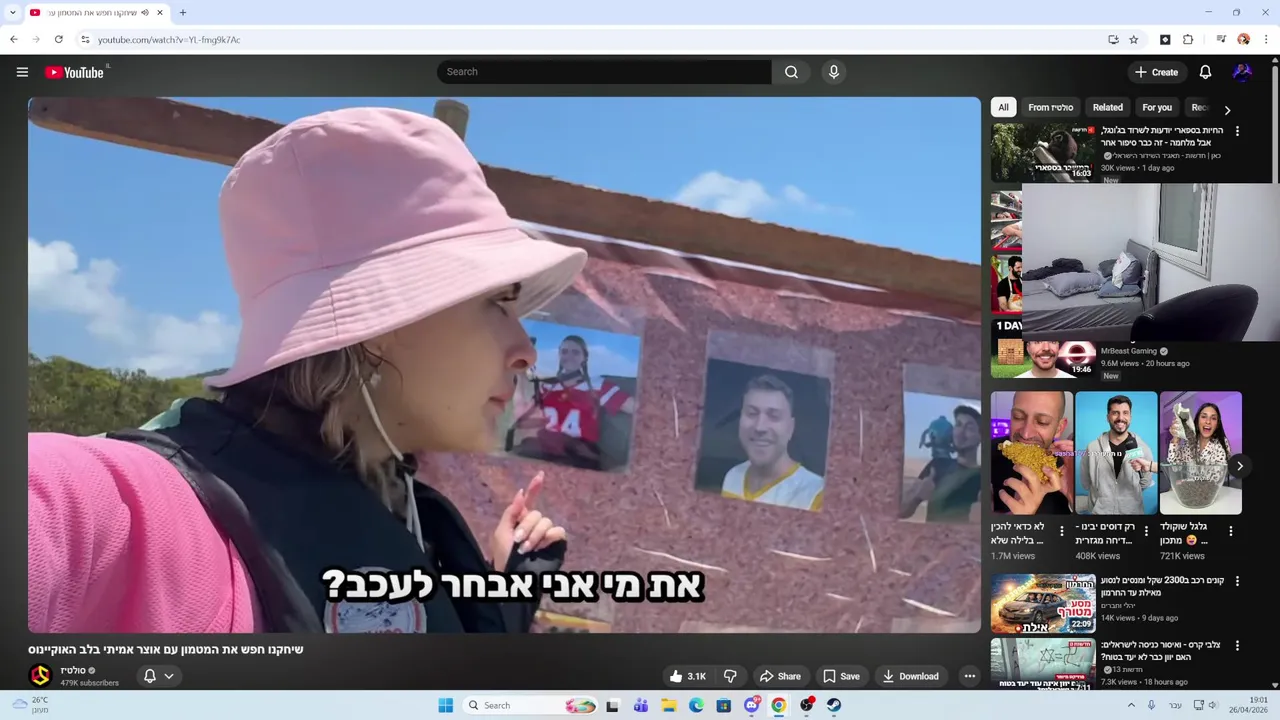Open the Chrome tab search dropdown
Image resolution: width=1280 pixels, height=720 pixels.
point(12,13)
